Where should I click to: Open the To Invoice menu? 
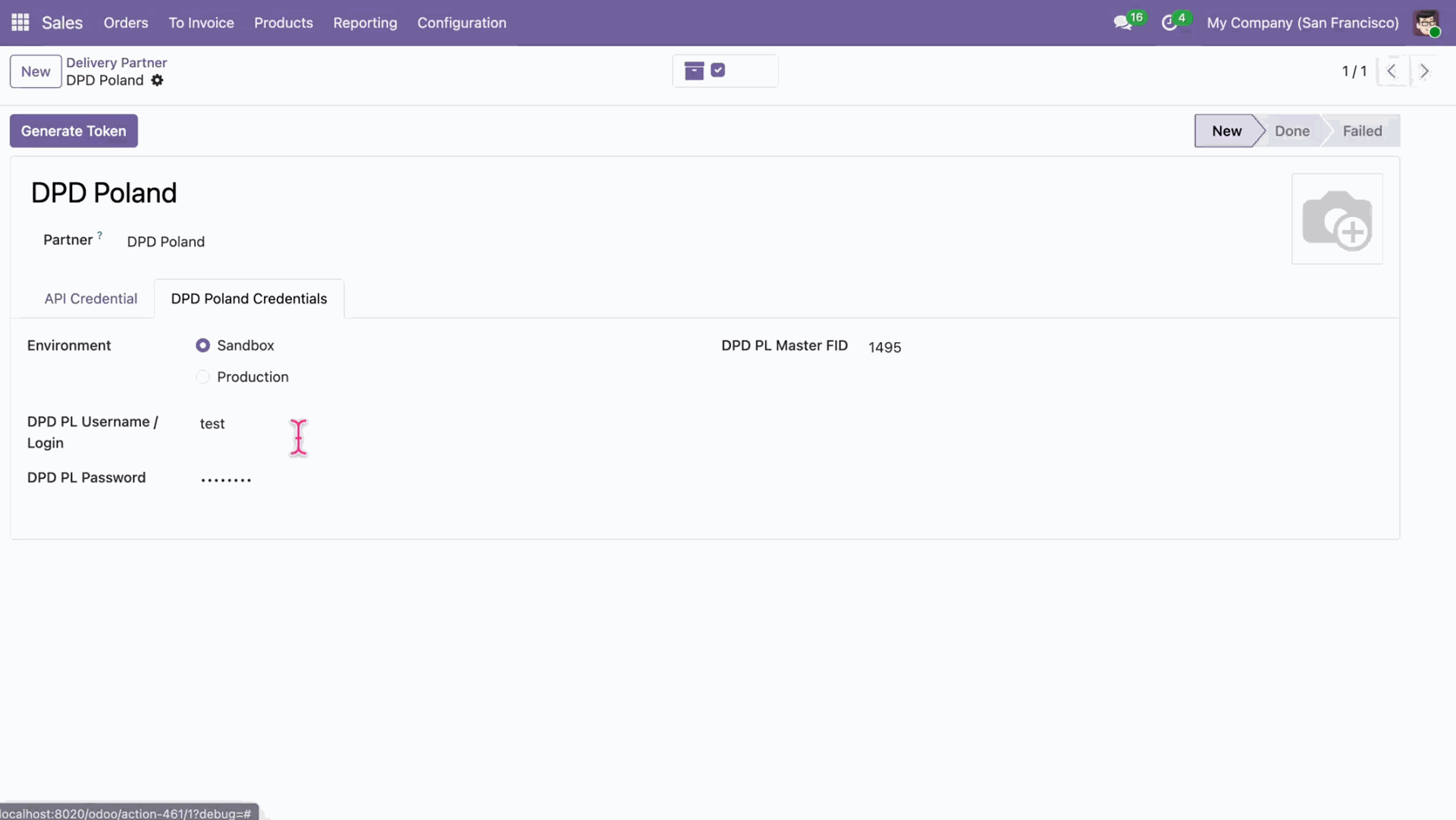point(201,23)
